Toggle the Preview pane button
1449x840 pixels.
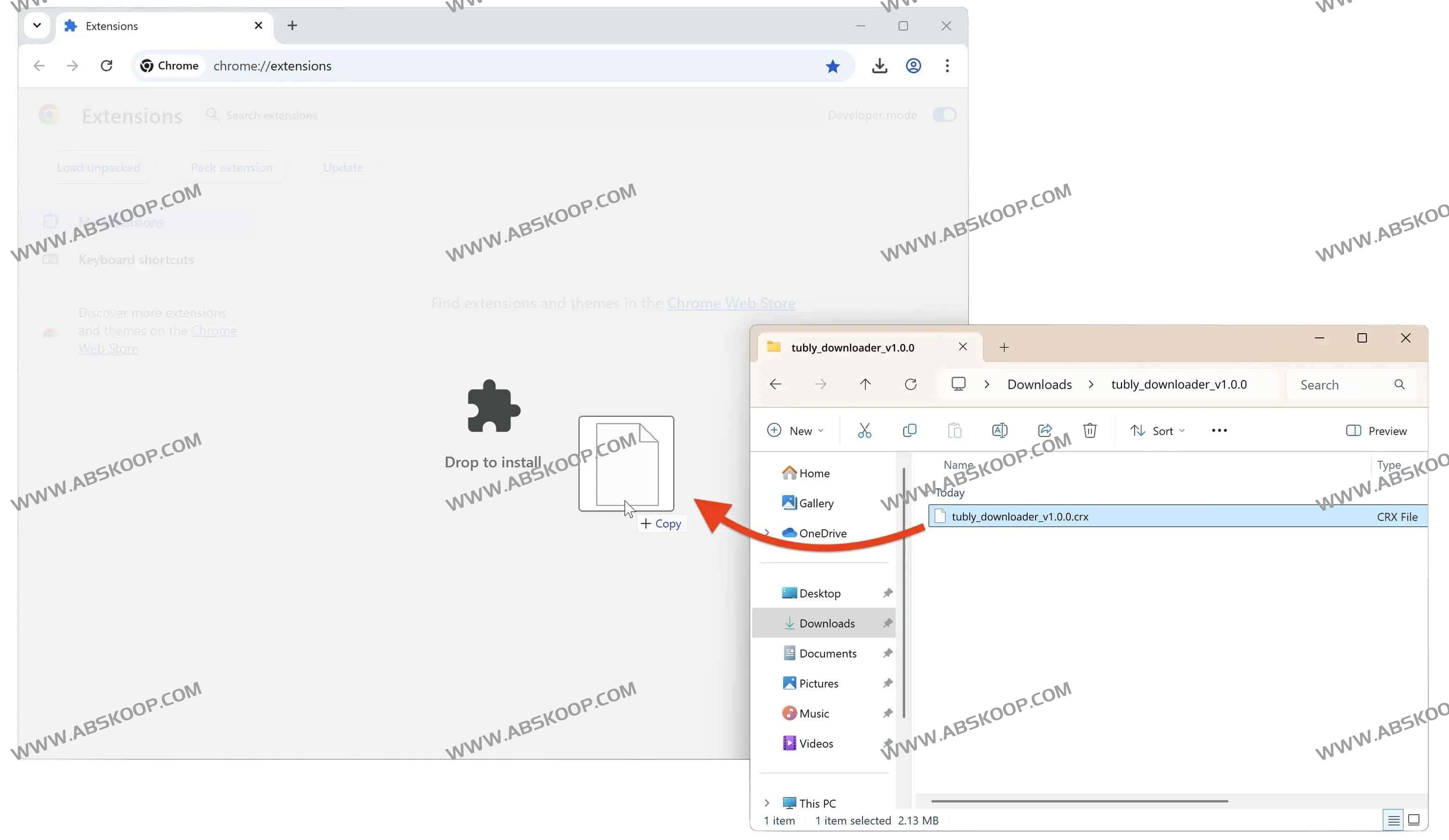(1375, 431)
